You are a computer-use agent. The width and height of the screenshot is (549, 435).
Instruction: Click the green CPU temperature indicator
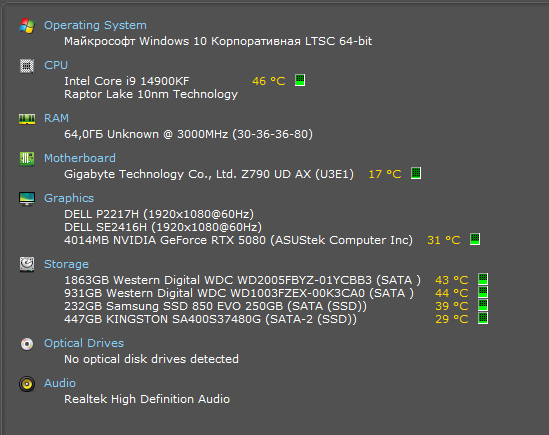tap(300, 80)
